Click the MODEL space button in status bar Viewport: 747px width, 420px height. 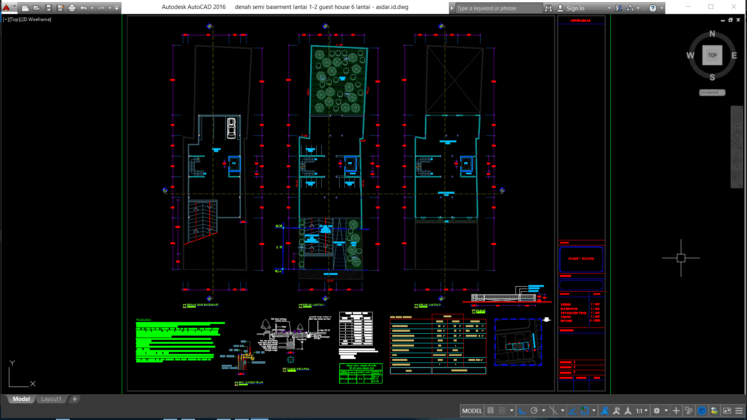473,411
